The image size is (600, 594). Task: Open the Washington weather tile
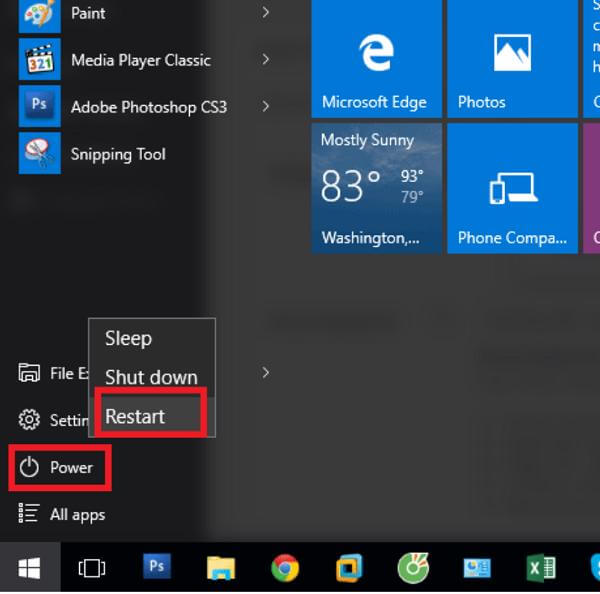[x=376, y=188]
